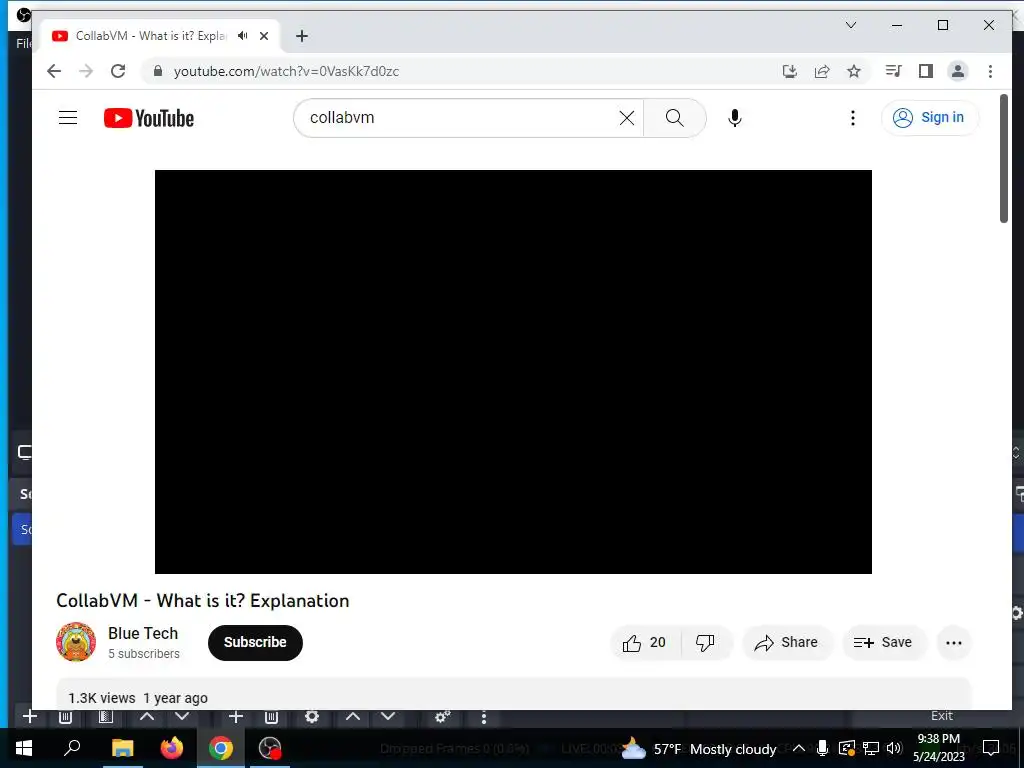The height and width of the screenshot is (768, 1024).
Task: Launch Firefox from taskbar
Action: pyautogui.click(x=172, y=748)
